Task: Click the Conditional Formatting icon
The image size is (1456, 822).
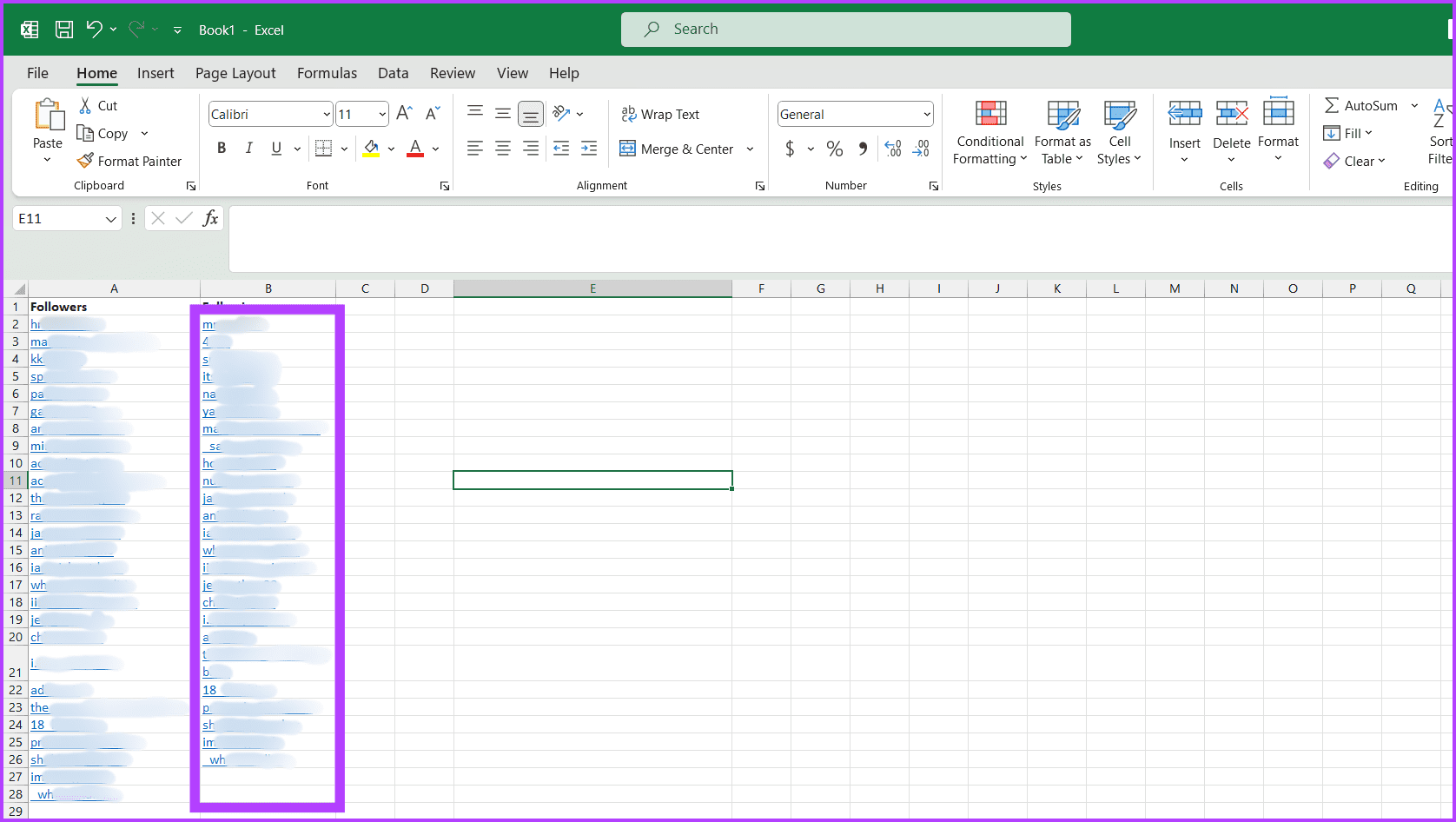Action: [990, 114]
